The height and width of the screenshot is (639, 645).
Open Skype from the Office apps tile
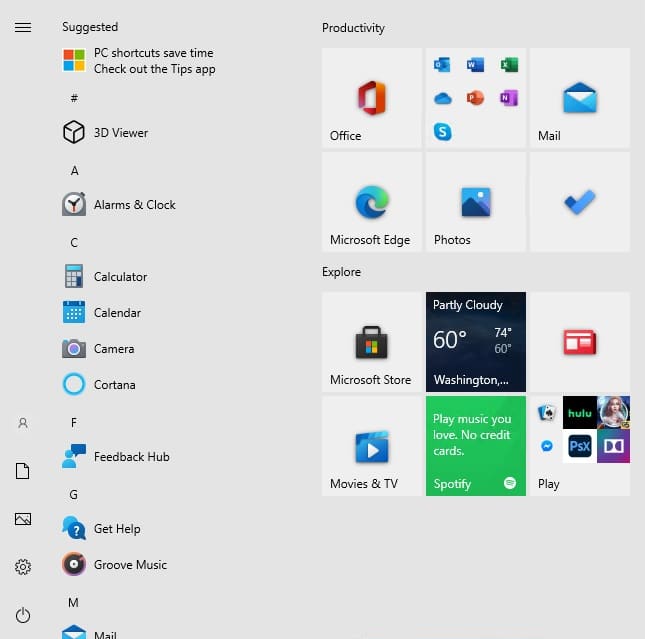pyautogui.click(x=442, y=132)
